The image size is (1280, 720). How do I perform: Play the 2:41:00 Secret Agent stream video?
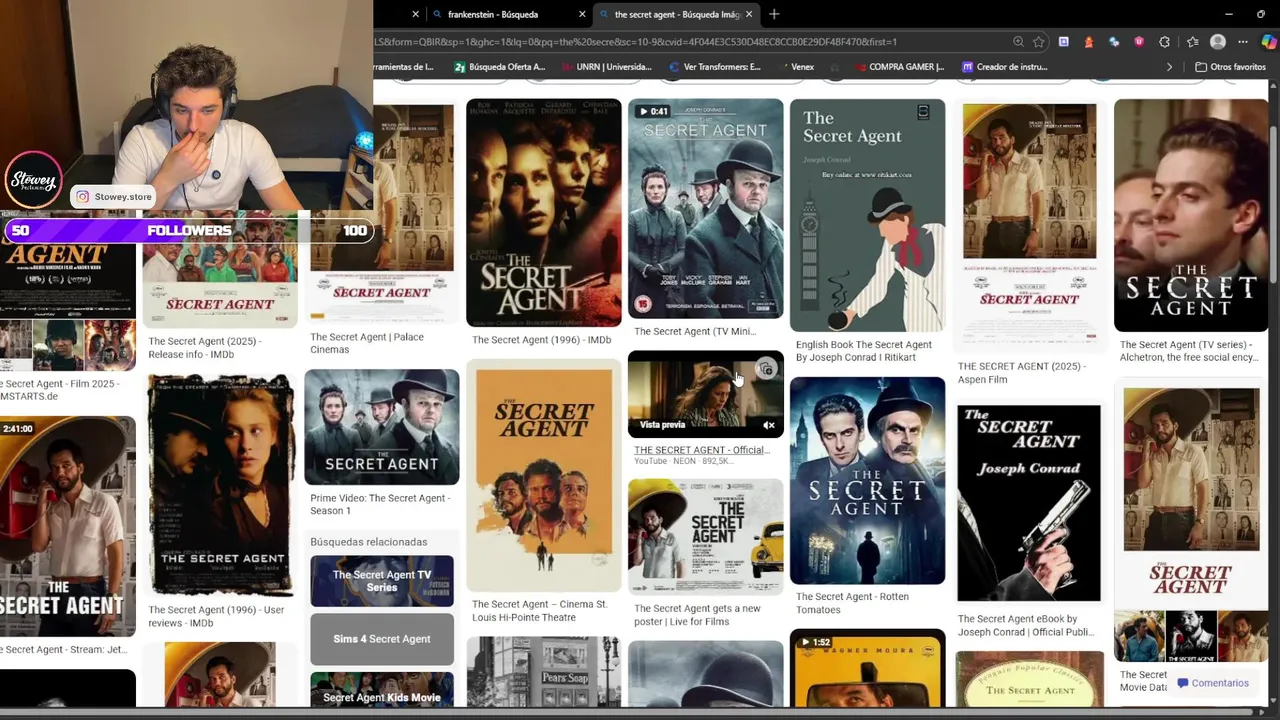pyautogui.click(x=67, y=526)
